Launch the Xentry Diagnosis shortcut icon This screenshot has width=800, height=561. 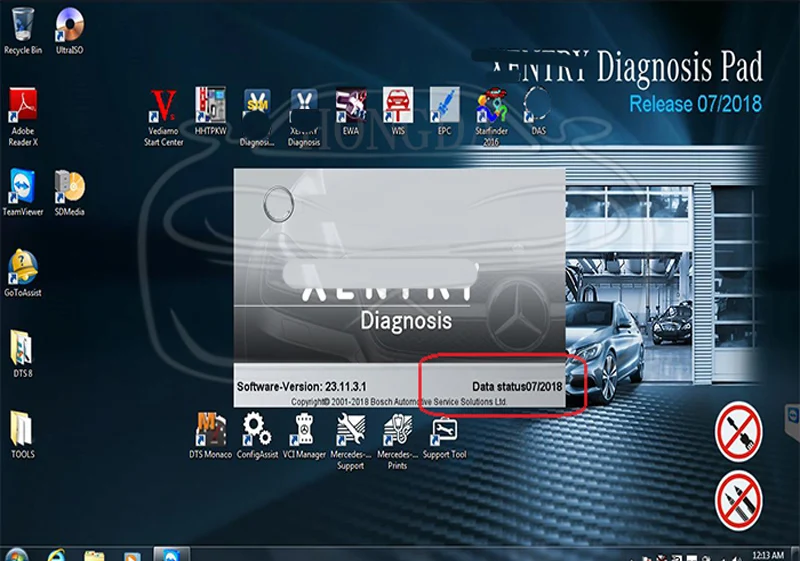[304, 117]
